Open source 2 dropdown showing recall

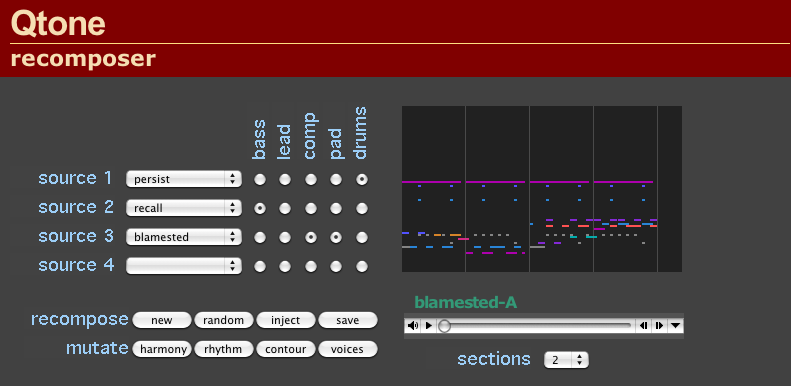click(184, 208)
